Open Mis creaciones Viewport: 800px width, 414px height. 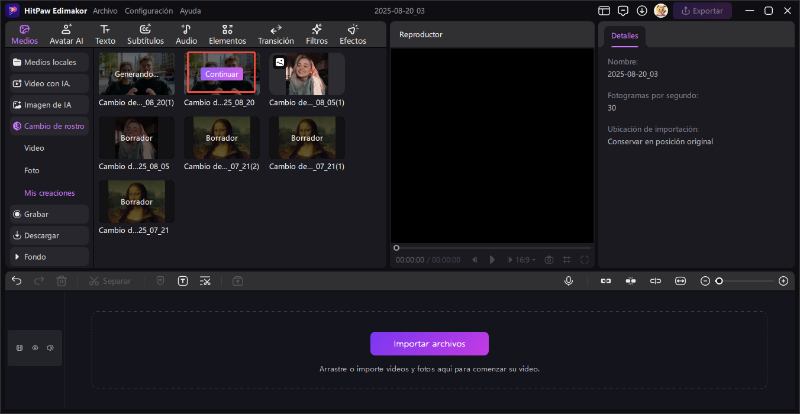pos(49,193)
